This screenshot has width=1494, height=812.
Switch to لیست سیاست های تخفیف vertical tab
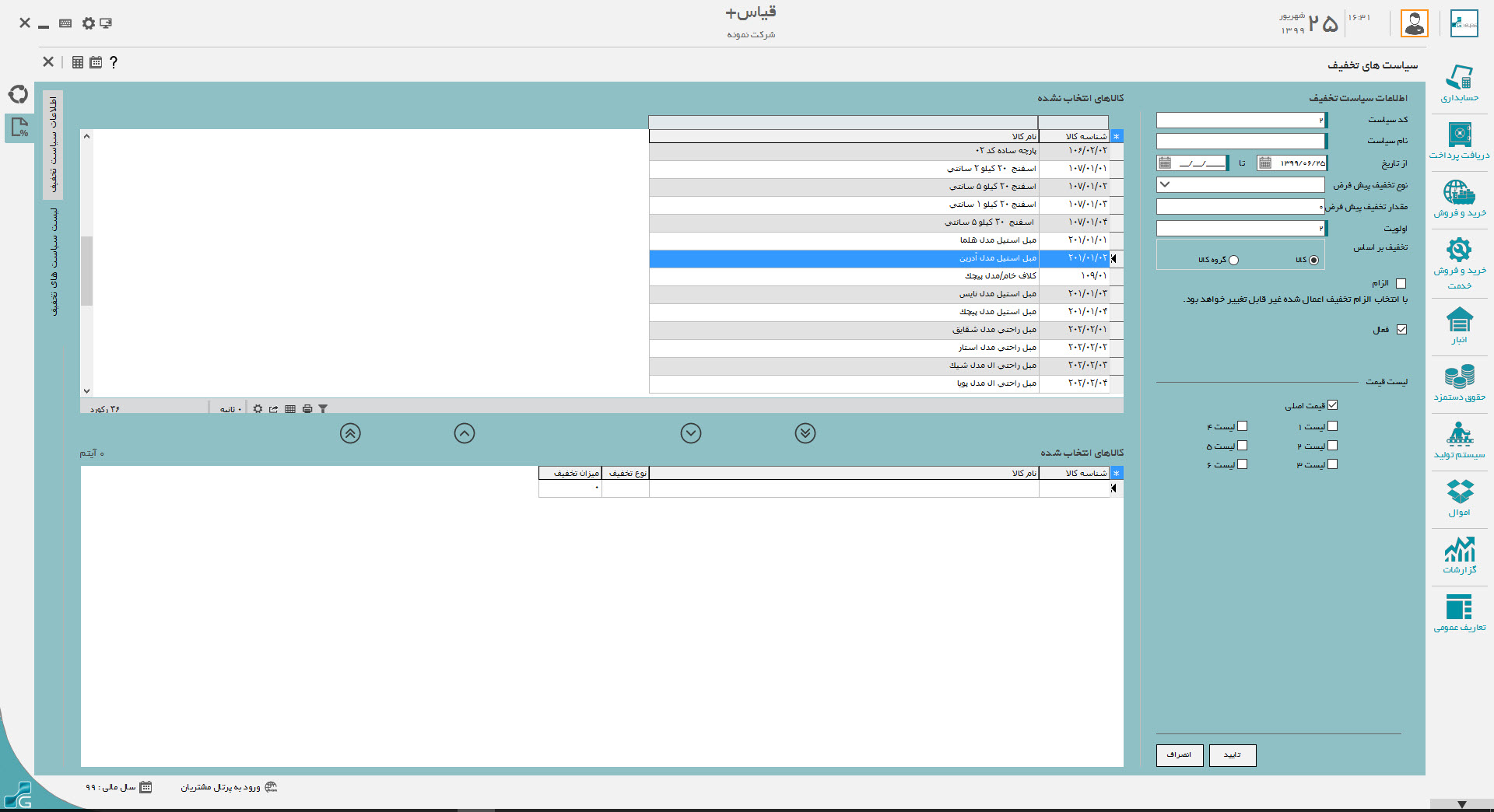point(54,261)
